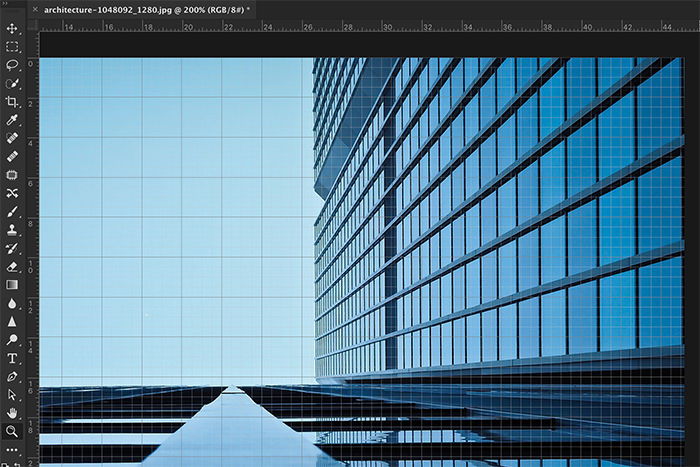Screen dimensions: 700x467
Task: Select the Spot Healing Brush tool
Action: (12, 138)
